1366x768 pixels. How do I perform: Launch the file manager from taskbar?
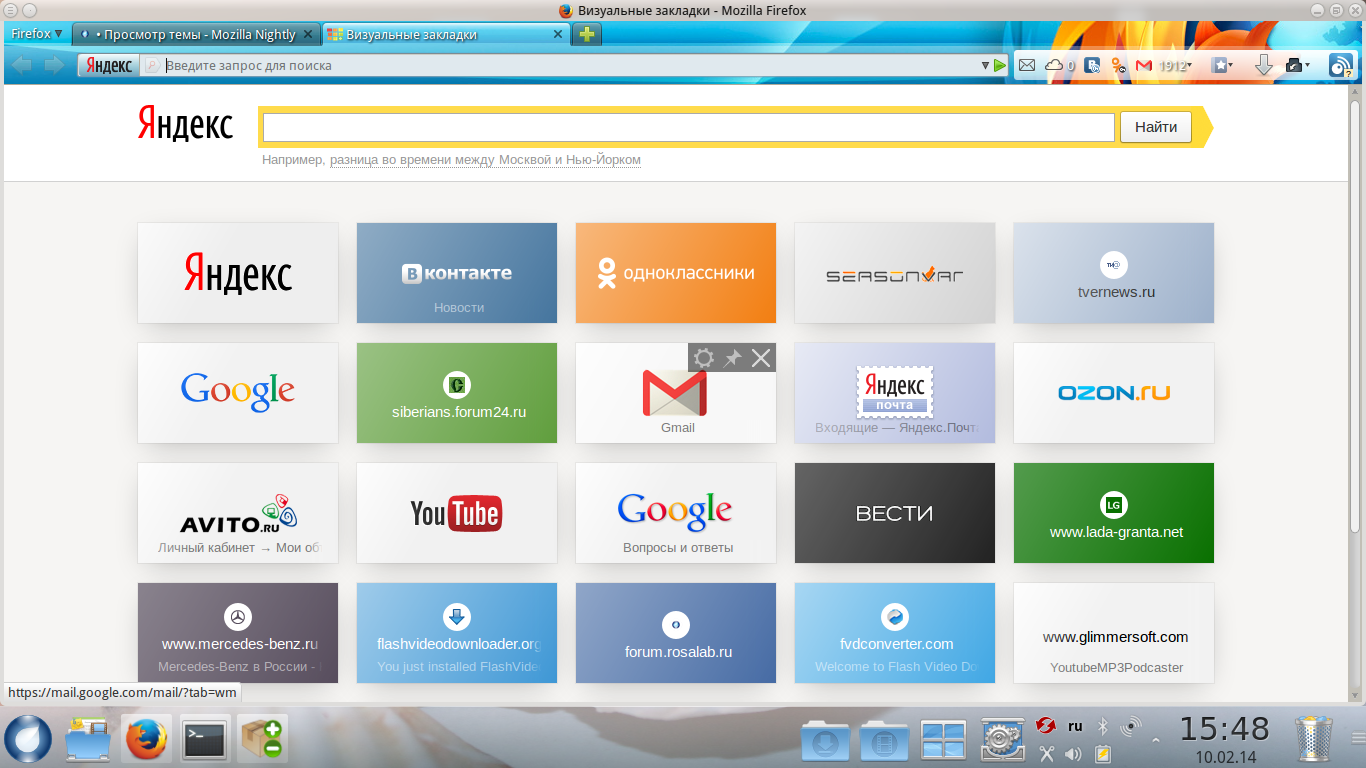[x=90, y=739]
